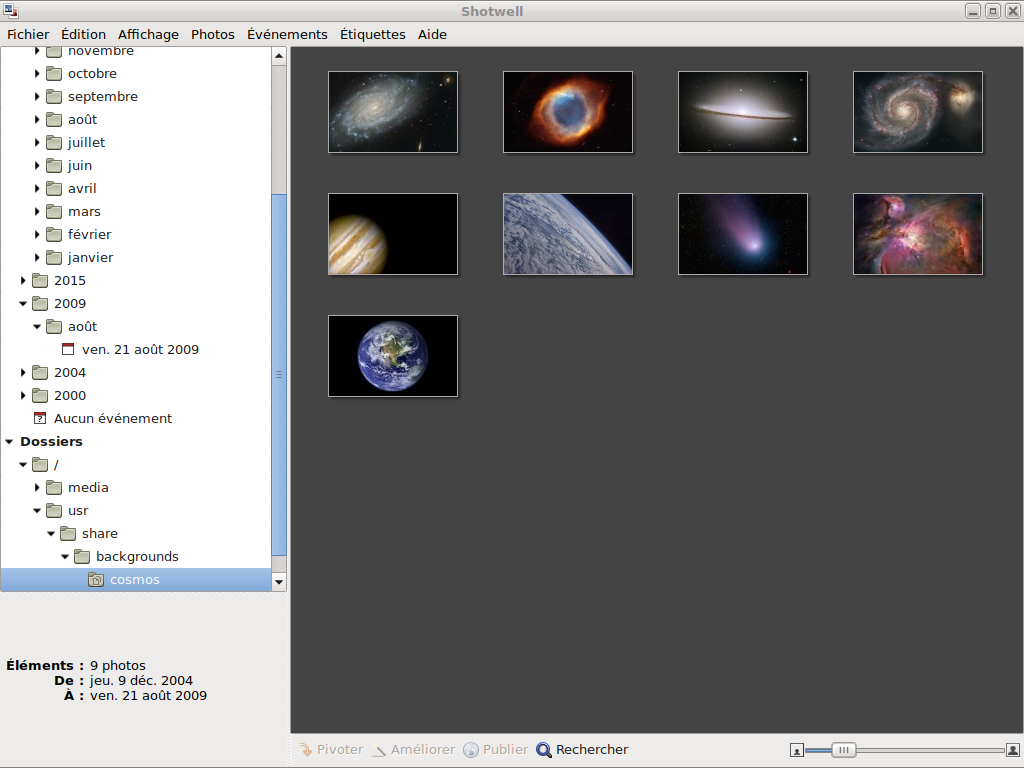Select the 'ven. 21 août 2009' event
The image size is (1024, 768).
point(140,350)
